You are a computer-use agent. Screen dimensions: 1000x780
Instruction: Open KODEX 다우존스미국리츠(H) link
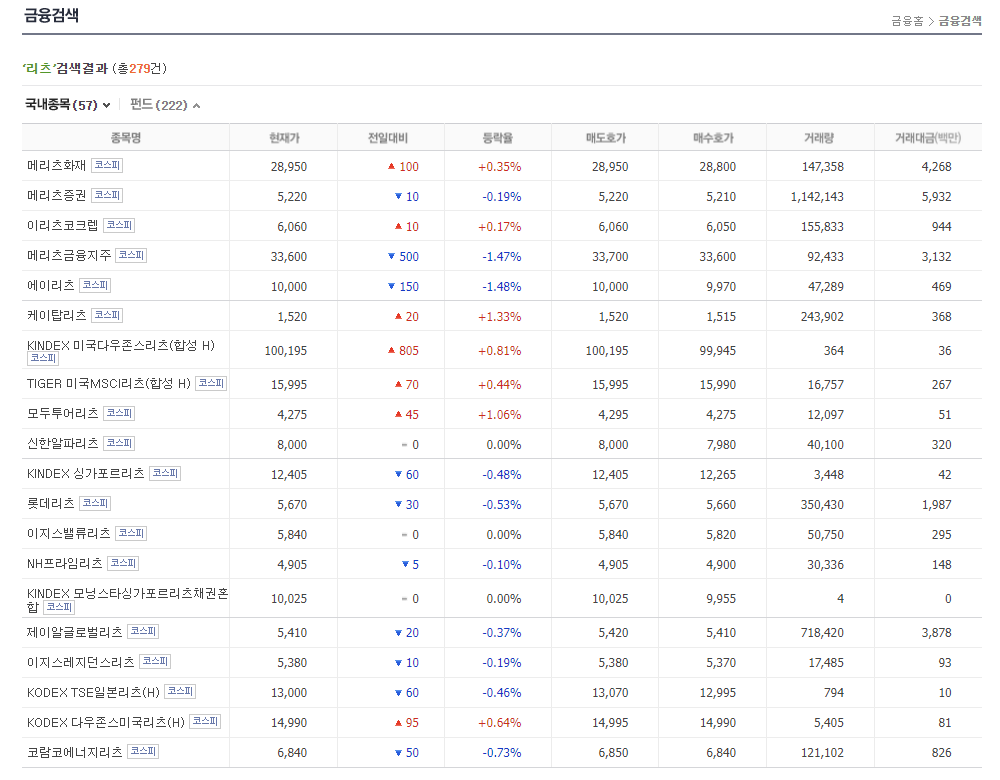106,722
